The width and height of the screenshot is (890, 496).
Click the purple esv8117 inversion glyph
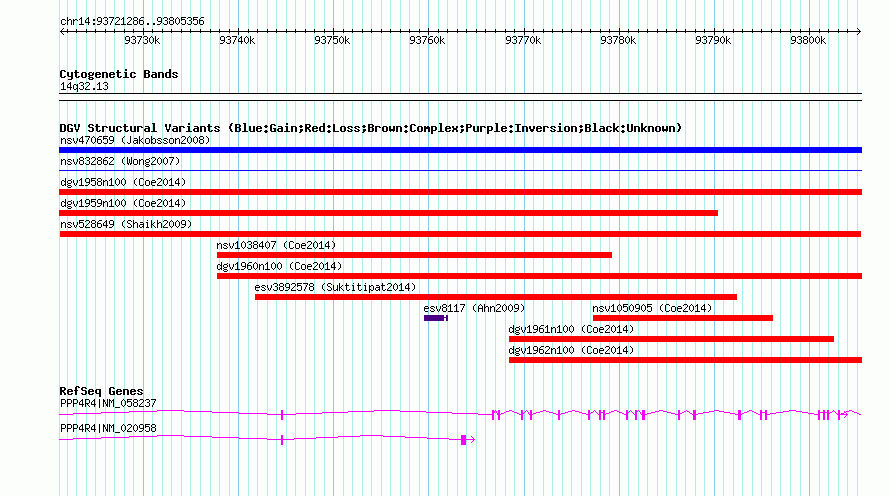[436, 318]
